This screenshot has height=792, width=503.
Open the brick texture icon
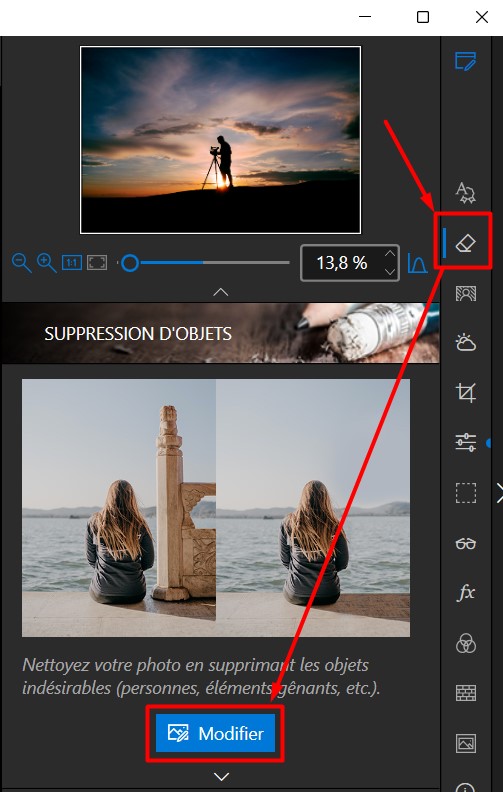click(x=466, y=693)
